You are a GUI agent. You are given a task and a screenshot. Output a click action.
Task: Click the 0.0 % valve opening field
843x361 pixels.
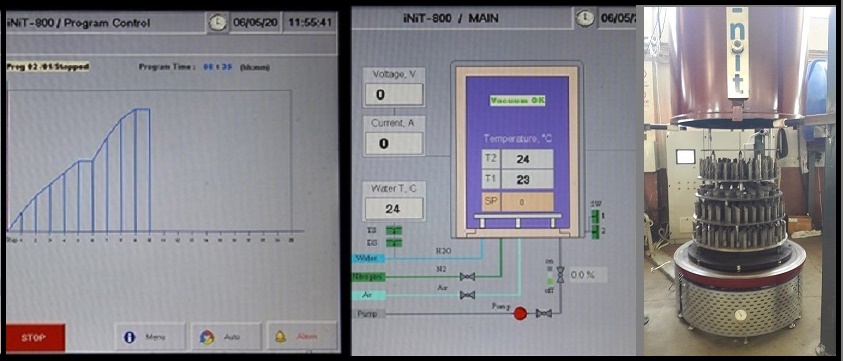tap(588, 275)
